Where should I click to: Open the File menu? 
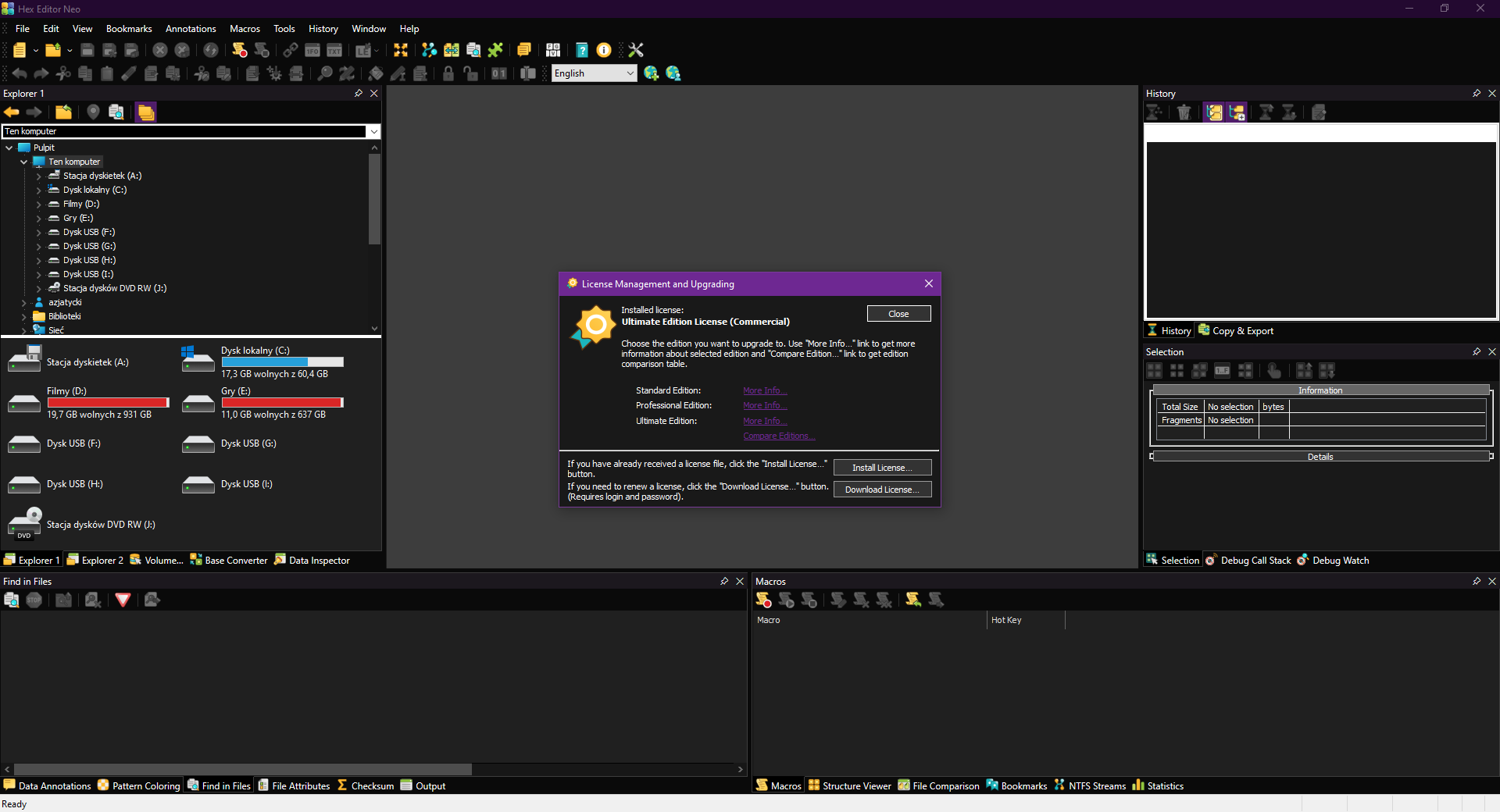pyautogui.click(x=23, y=29)
